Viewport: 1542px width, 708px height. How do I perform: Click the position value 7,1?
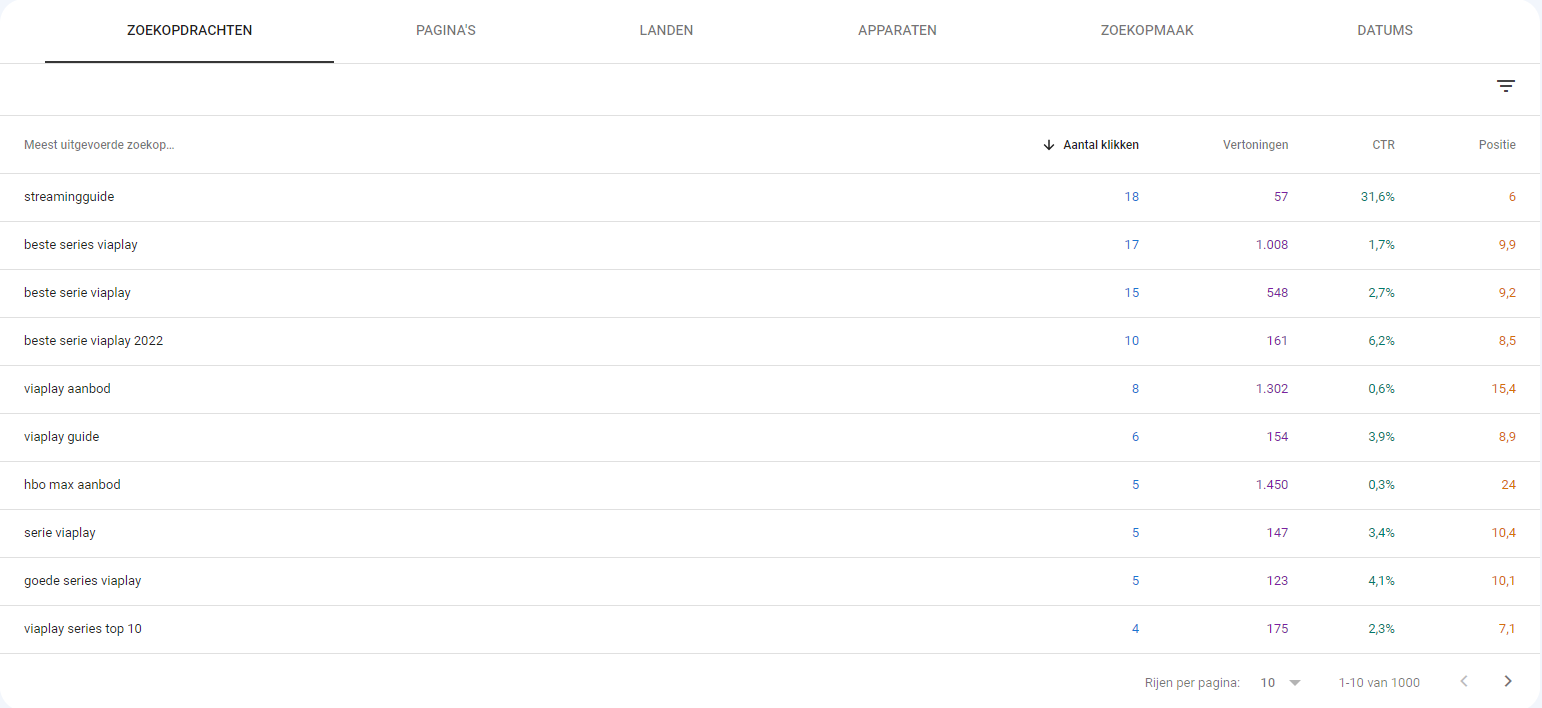coord(1507,629)
